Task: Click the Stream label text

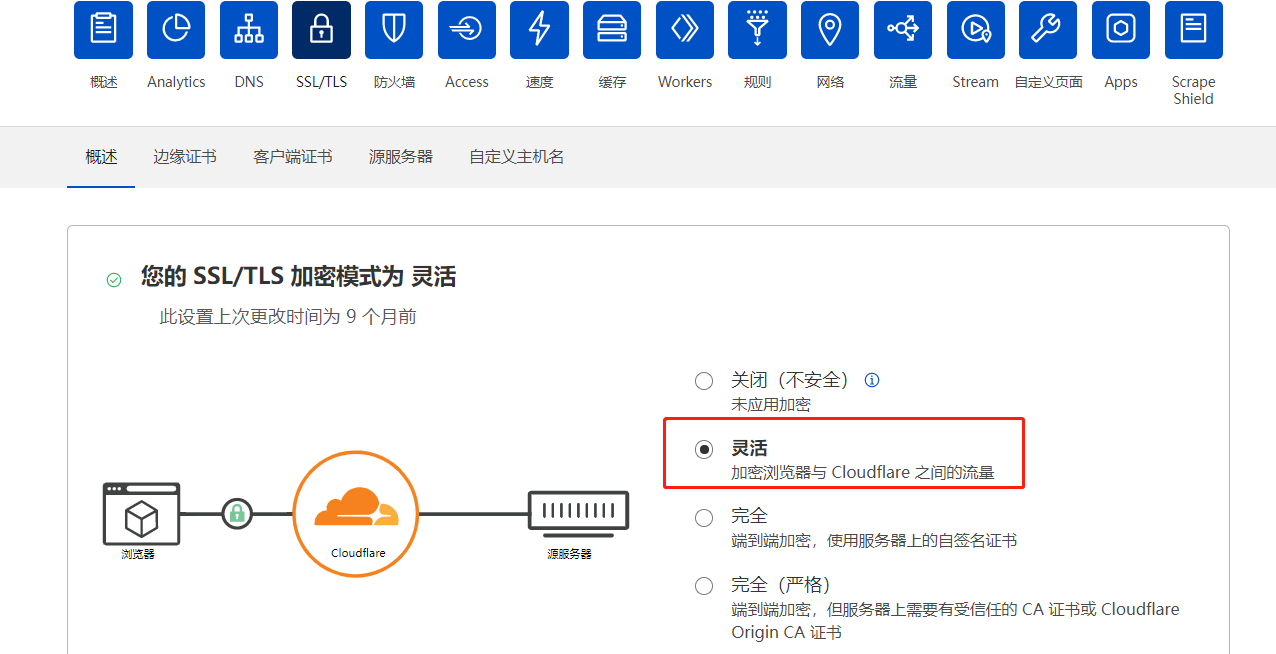Action: point(976,82)
